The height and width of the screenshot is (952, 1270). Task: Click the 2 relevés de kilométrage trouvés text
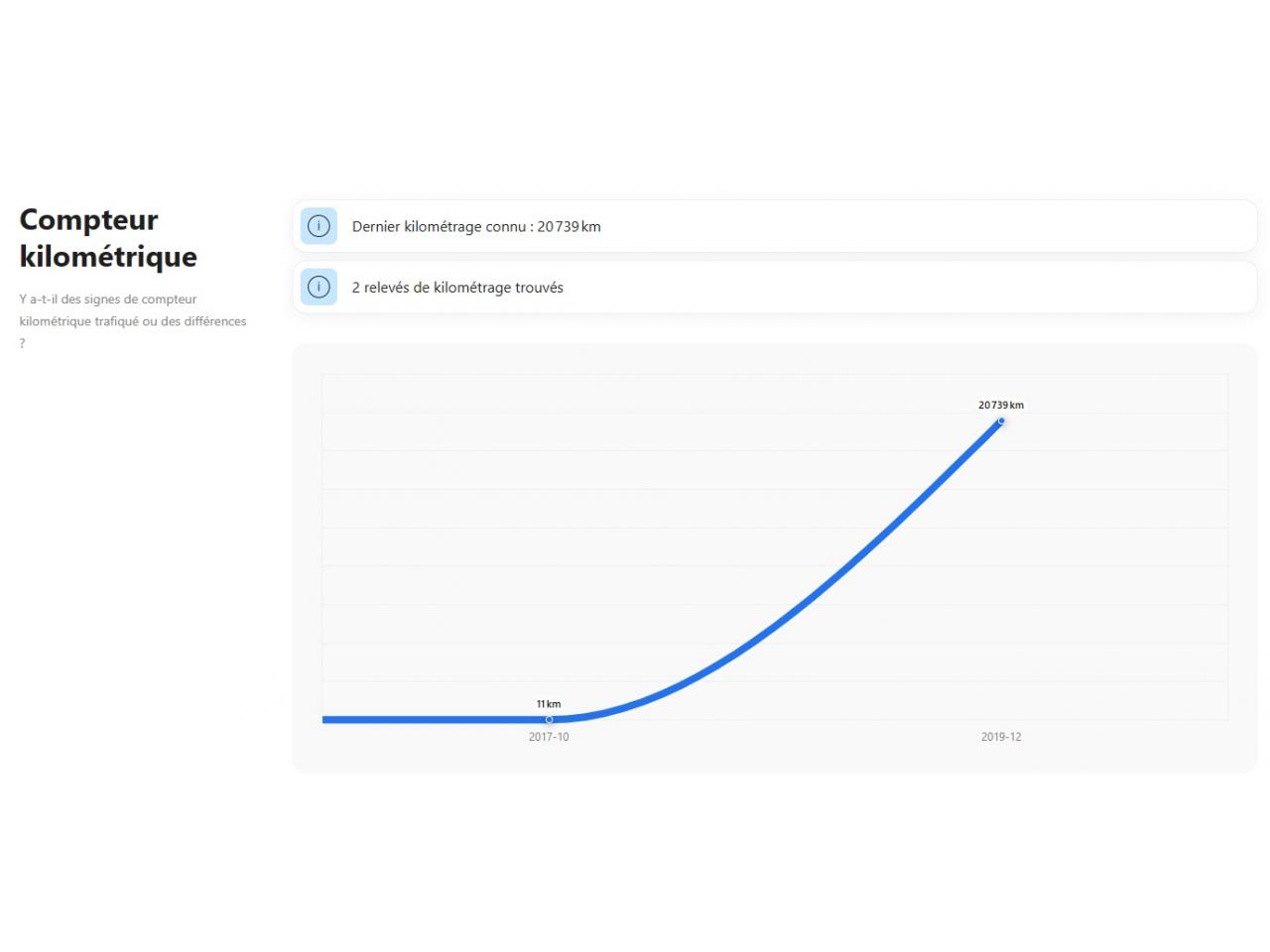coord(457,288)
